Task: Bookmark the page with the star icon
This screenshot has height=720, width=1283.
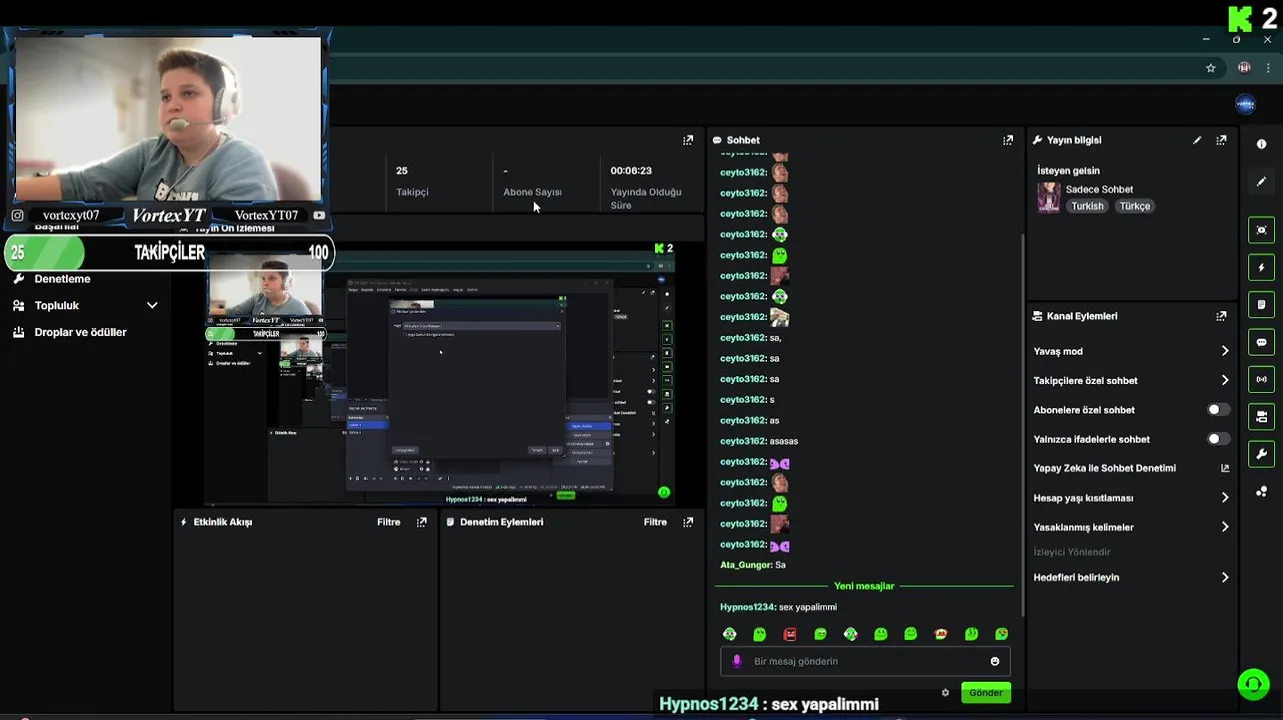Action: pos(1211,68)
